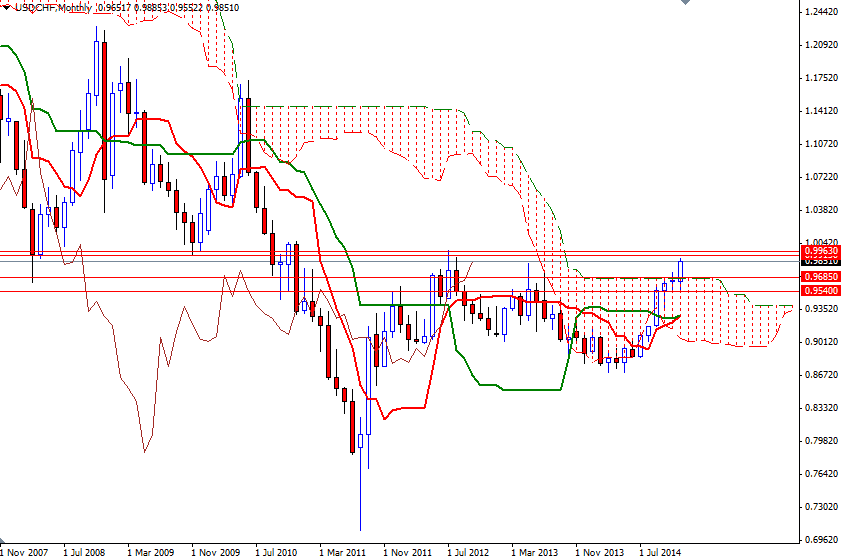Screen dimensions: 841x559
Task: Open the chart menu triangle beside USDCHF
Action: click(x=6, y=8)
